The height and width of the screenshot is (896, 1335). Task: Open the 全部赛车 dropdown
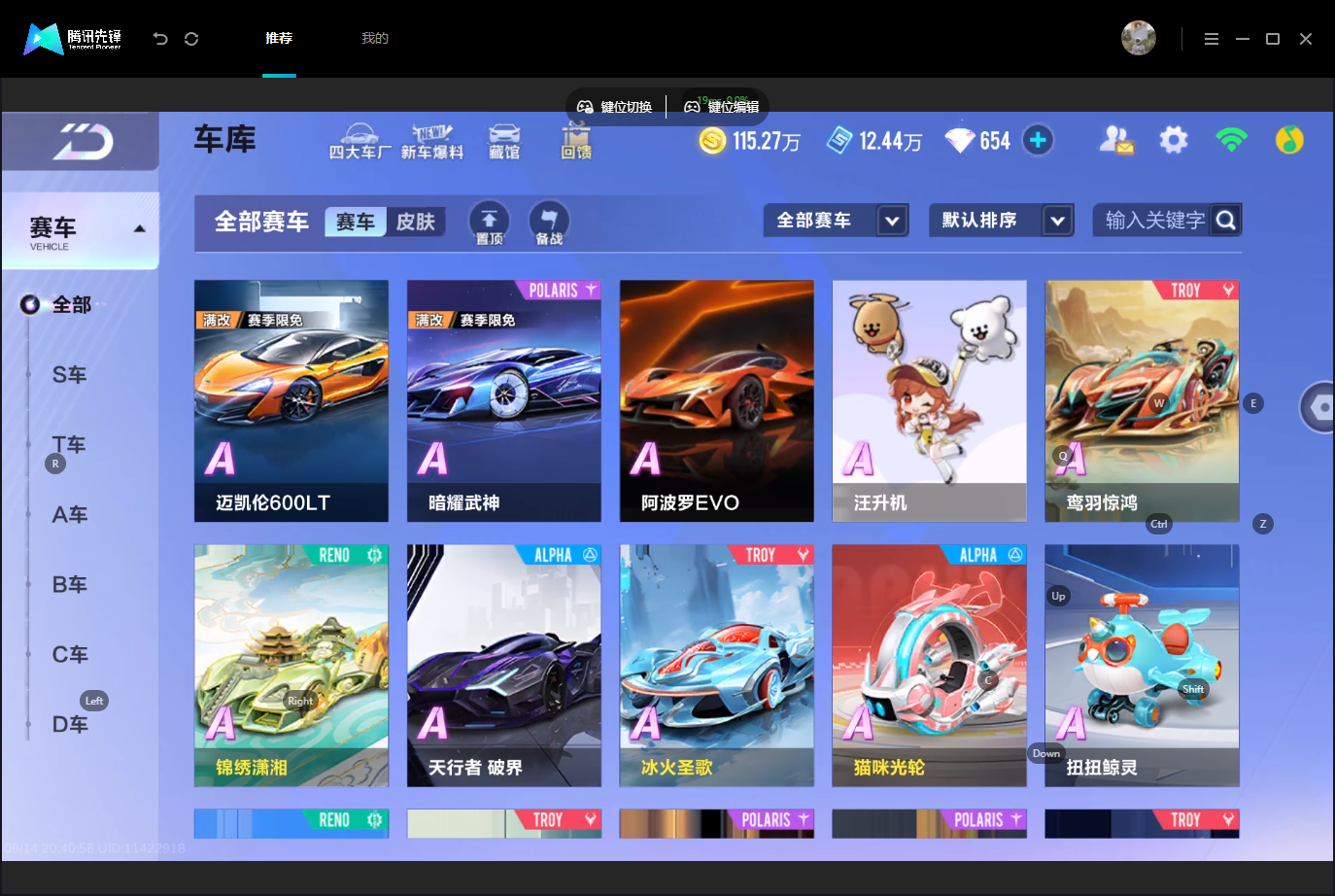point(837,221)
